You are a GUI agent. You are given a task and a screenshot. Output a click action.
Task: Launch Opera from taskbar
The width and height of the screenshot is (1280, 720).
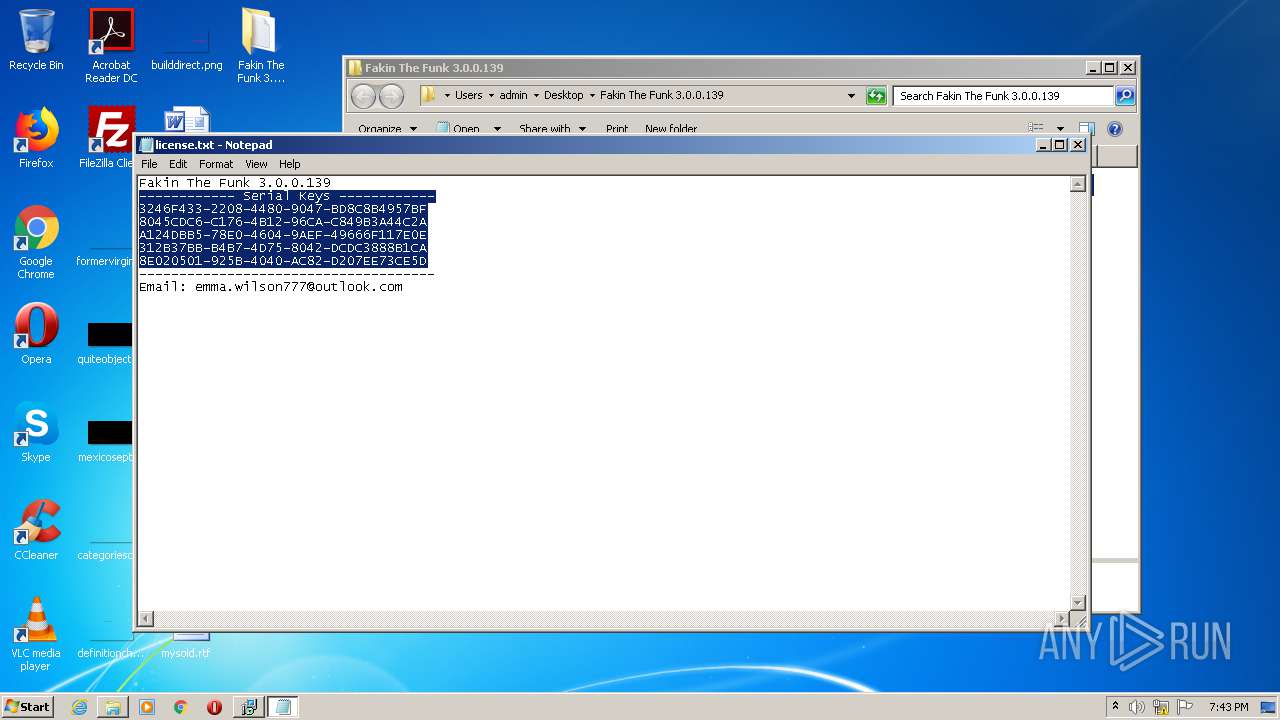pos(214,707)
